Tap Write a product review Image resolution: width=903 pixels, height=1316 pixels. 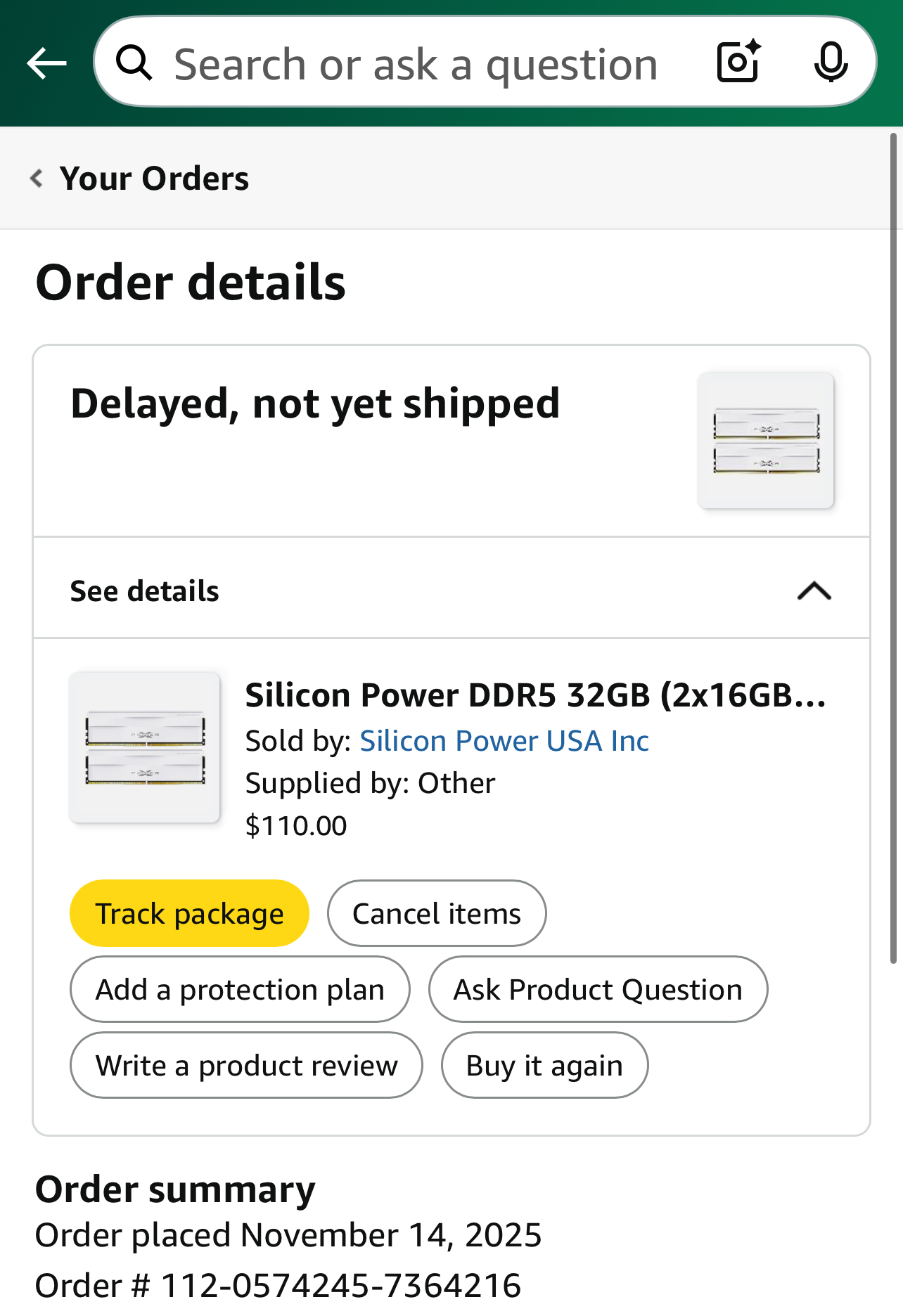click(x=246, y=1065)
